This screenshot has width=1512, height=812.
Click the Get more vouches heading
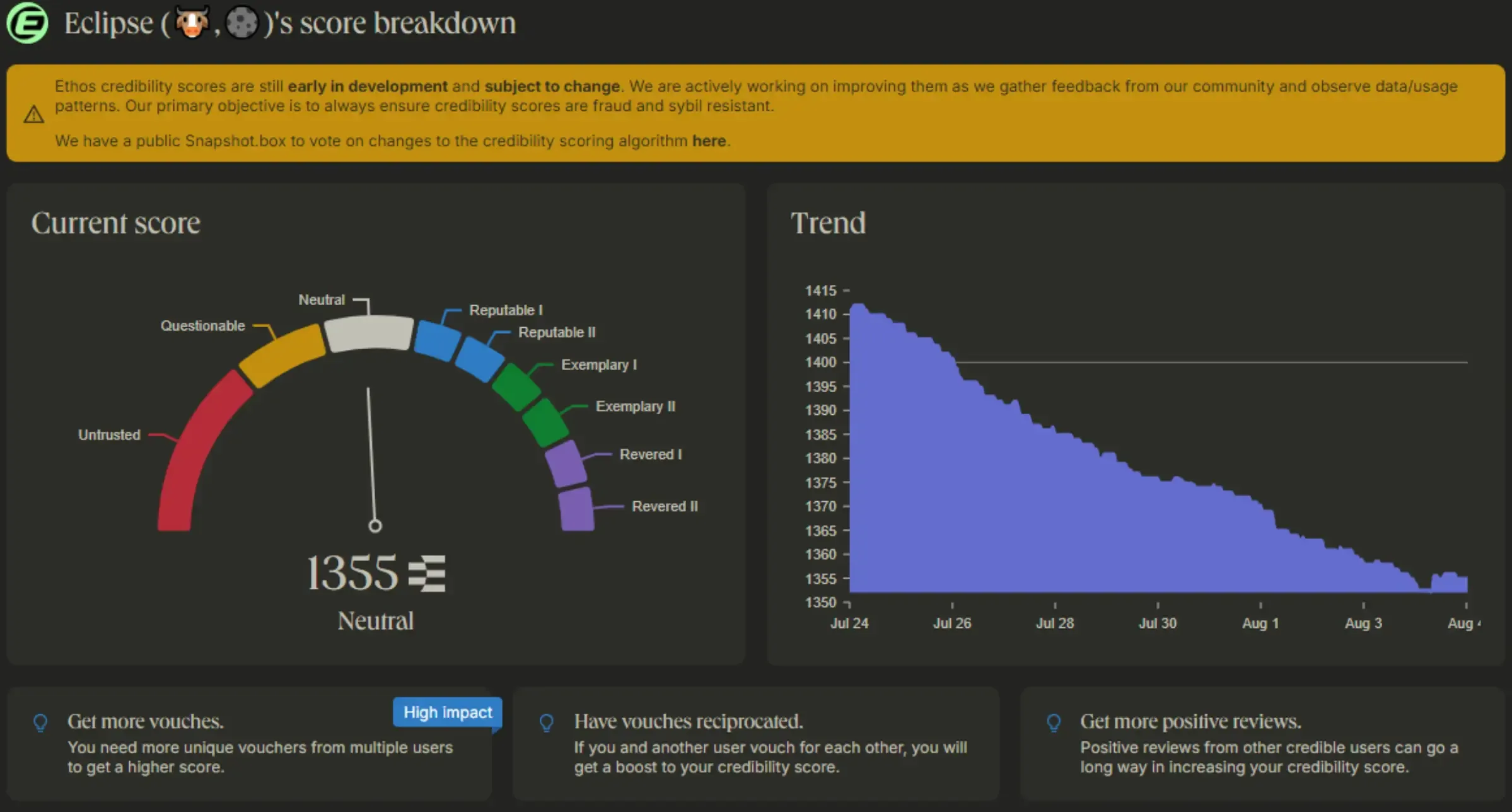tap(146, 721)
